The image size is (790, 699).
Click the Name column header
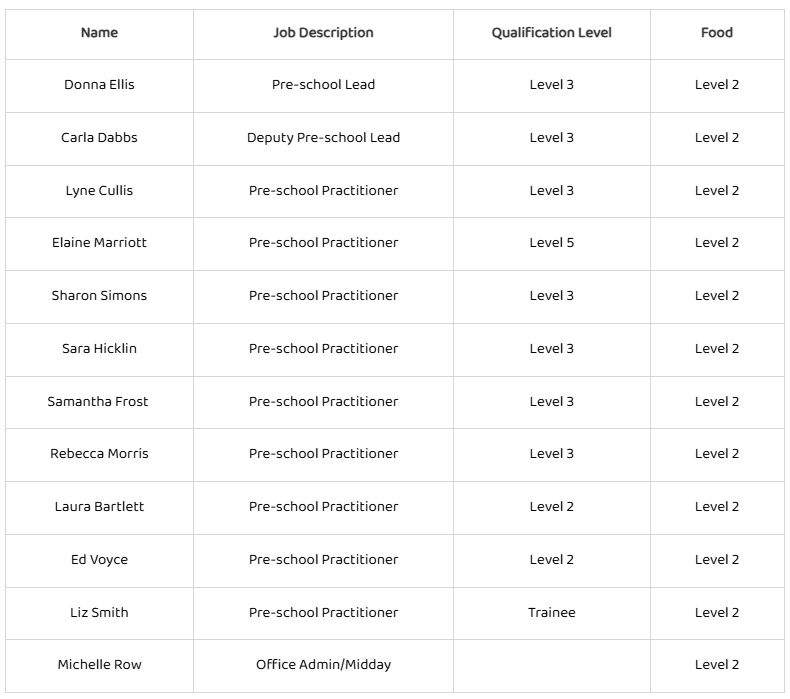(99, 33)
